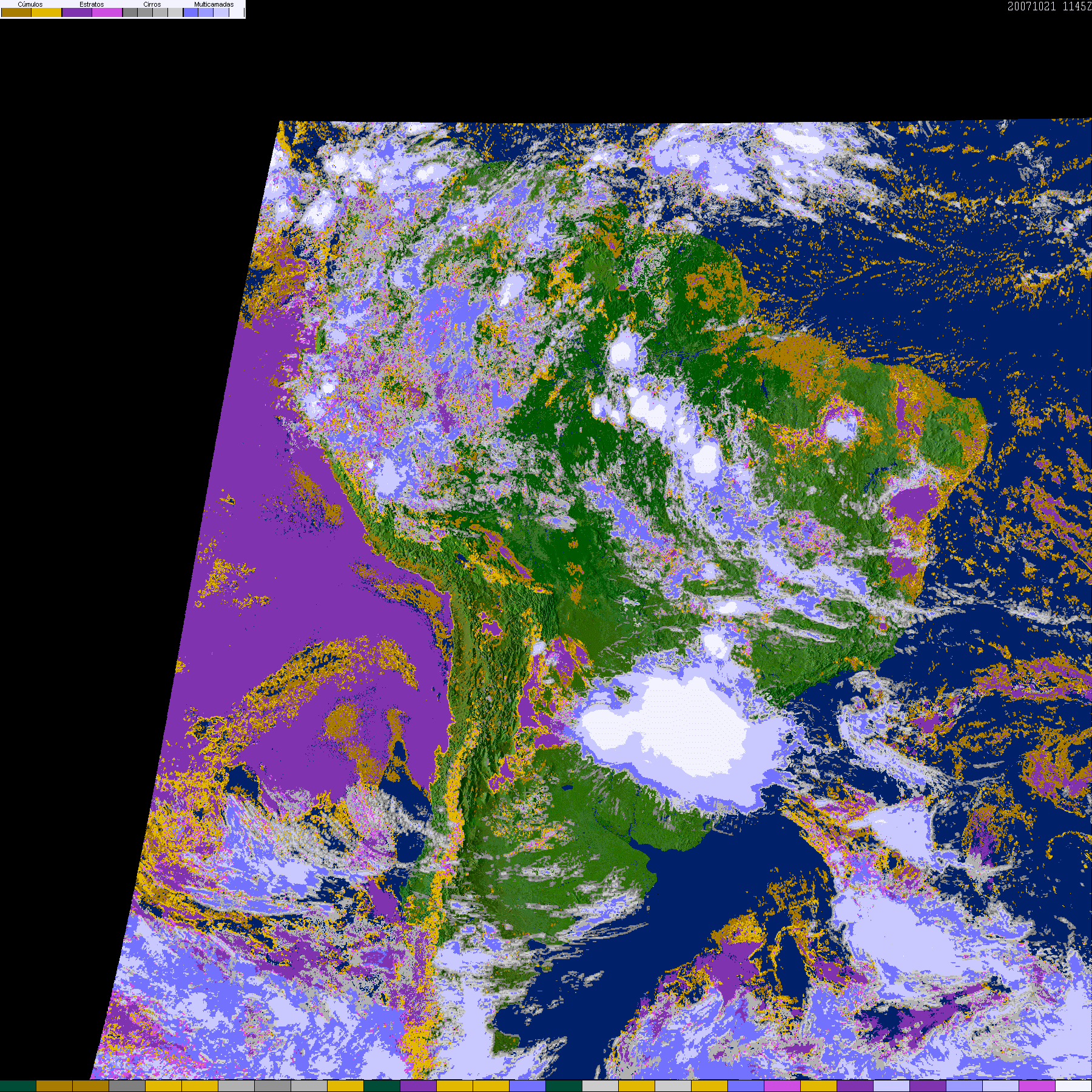Select leftmost dark green cell in bottom strip
1092x1092 pixels.
pos(18,1086)
